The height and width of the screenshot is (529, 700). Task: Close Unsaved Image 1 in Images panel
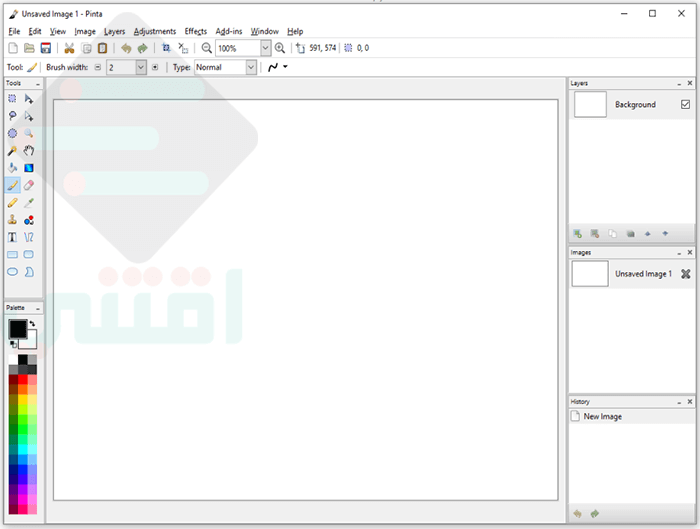(686, 274)
